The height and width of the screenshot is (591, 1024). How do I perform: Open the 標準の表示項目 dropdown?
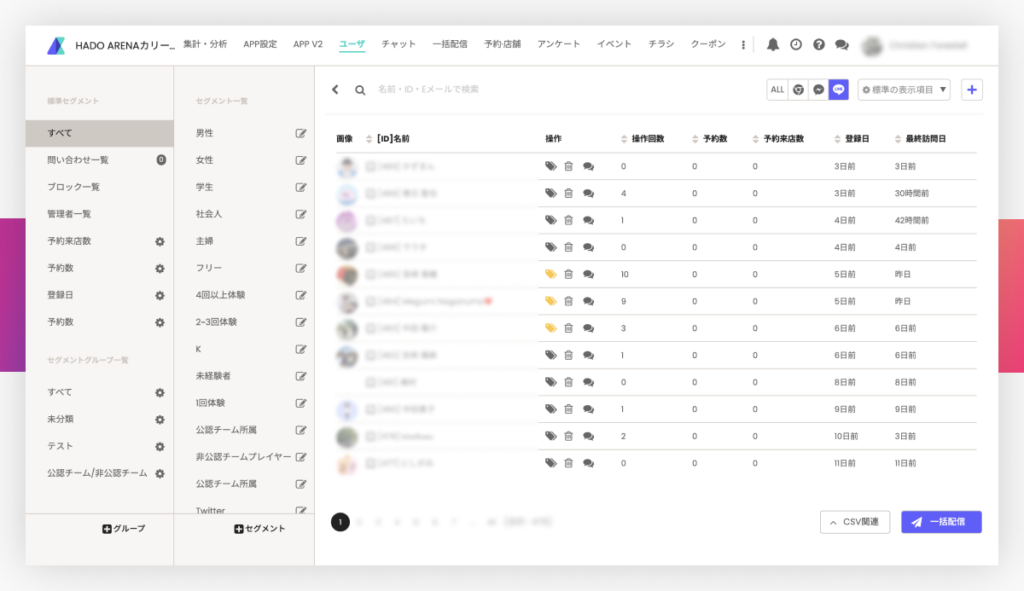point(904,90)
